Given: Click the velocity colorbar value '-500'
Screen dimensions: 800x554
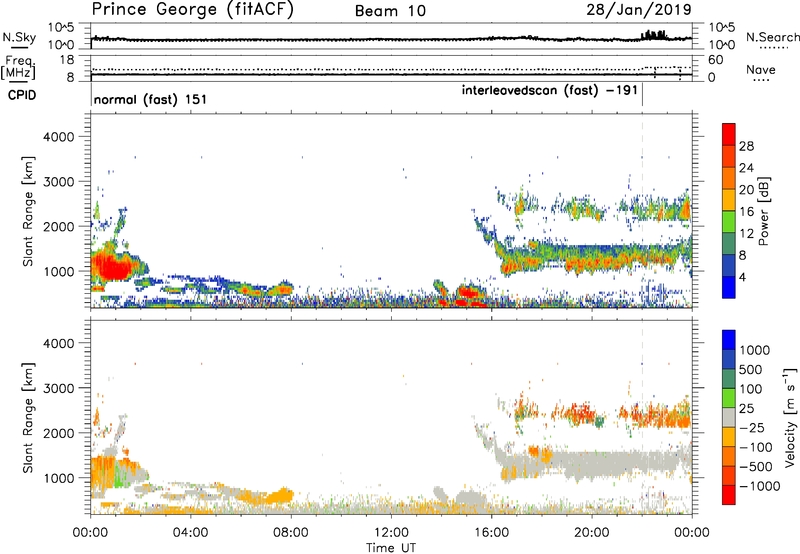Looking at the screenshot, I should coord(756,466).
